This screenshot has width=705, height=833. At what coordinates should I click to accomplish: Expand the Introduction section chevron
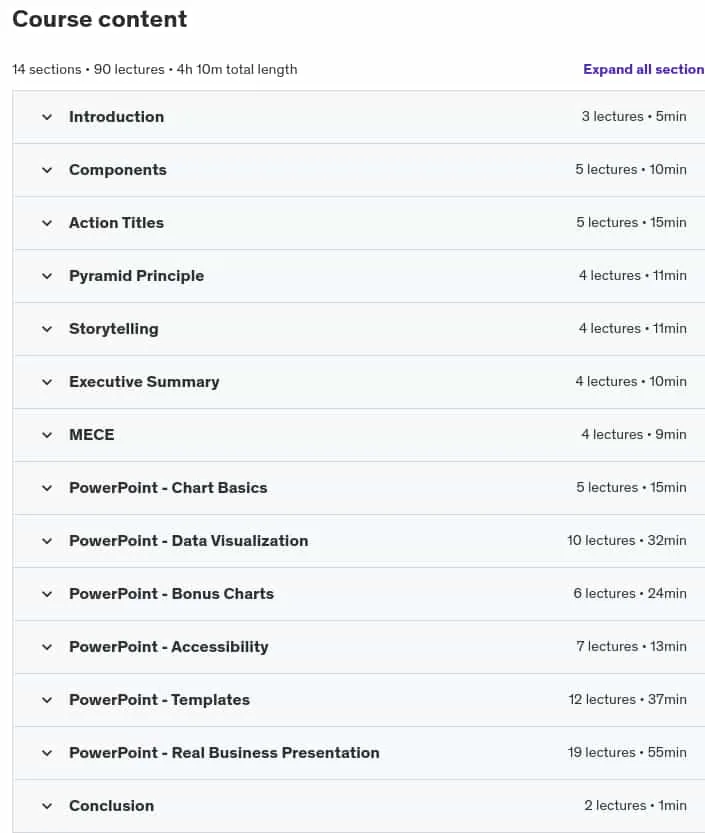[x=47, y=117]
